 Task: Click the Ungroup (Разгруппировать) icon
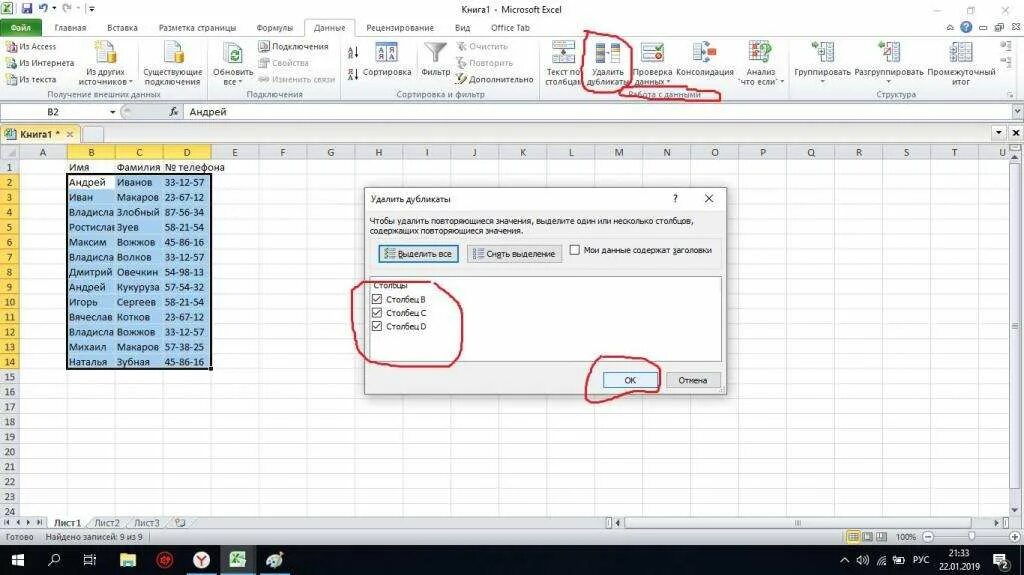click(x=889, y=54)
